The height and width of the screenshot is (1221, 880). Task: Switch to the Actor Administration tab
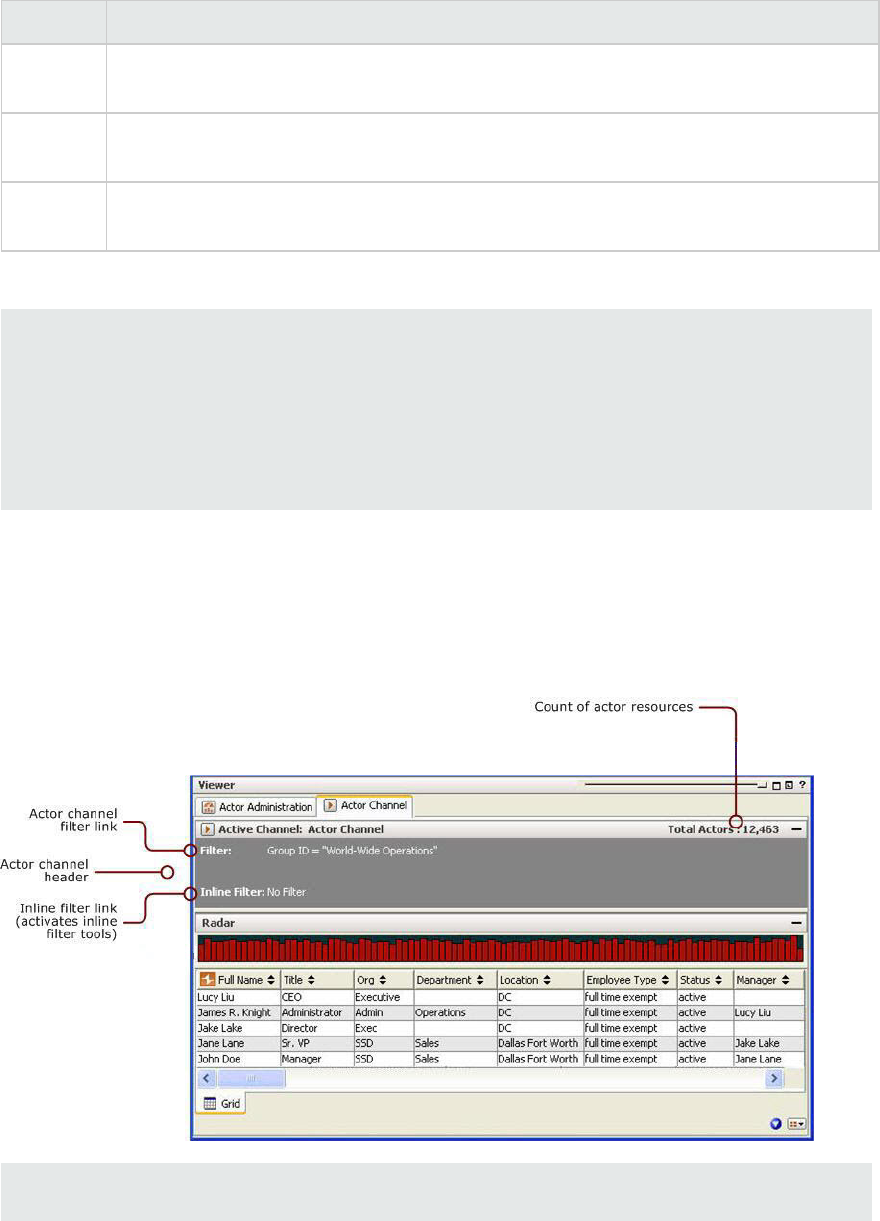coord(256,807)
